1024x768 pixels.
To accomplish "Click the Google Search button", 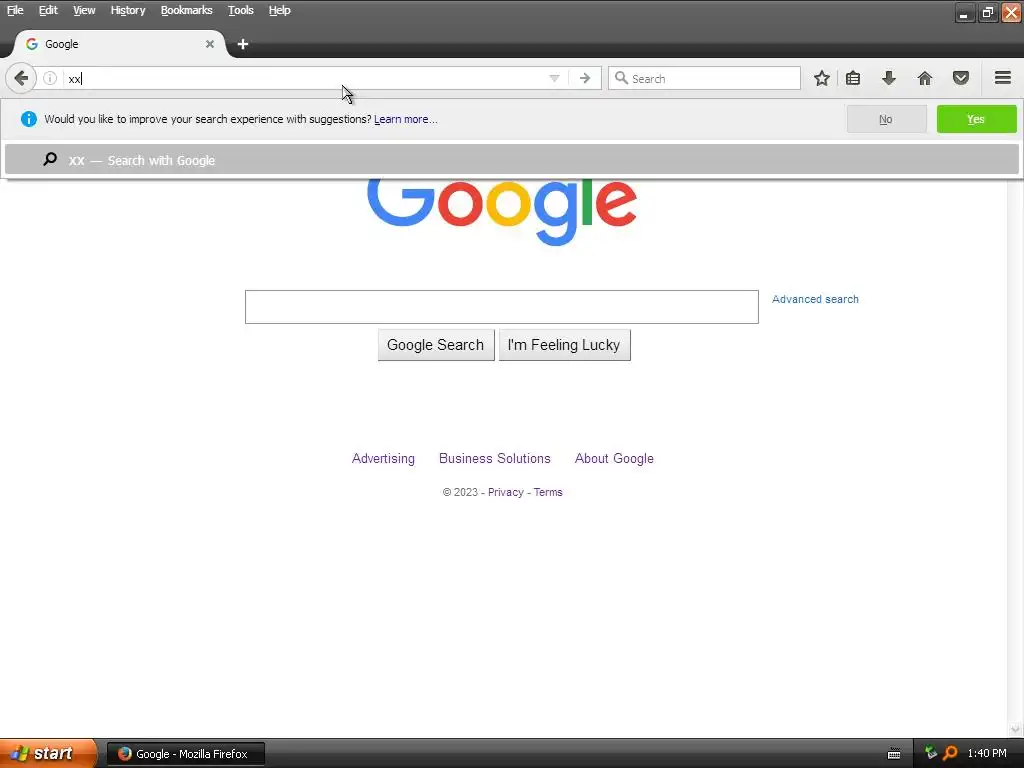I will (x=436, y=345).
